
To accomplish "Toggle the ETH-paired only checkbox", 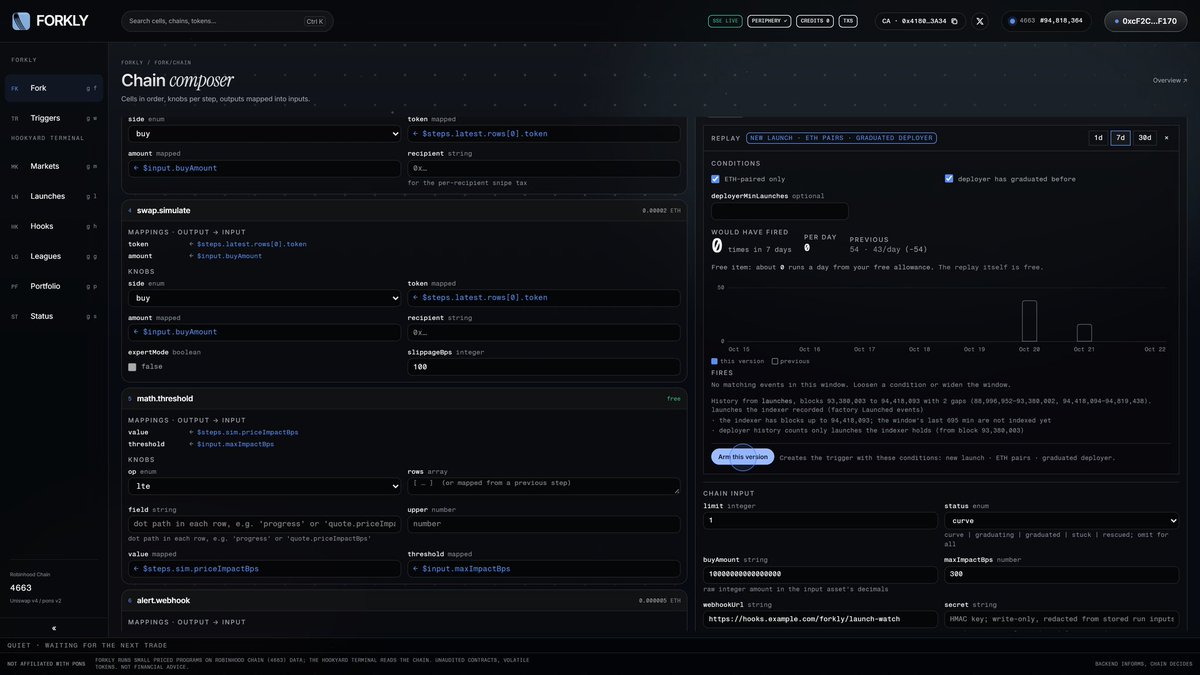I will click(x=715, y=179).
